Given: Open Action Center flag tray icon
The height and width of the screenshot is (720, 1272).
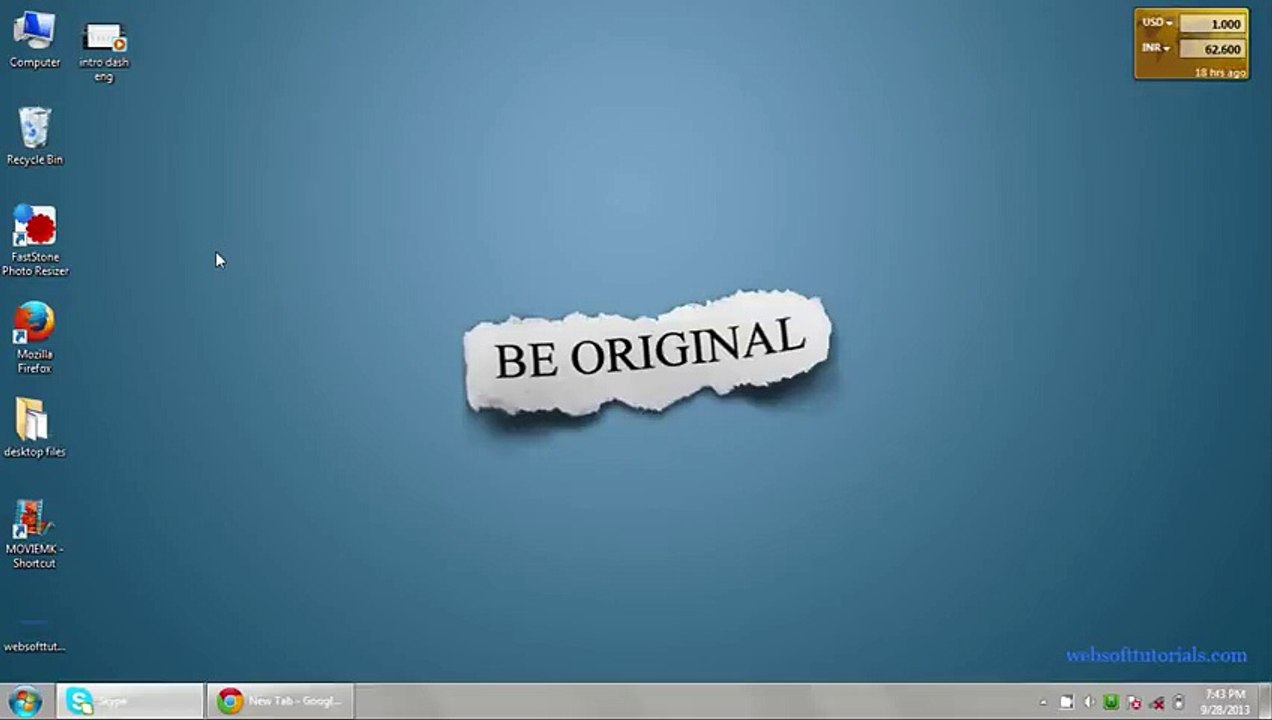Looking at the screenshot, I should pyautogui.click(x=1067, y=702).
